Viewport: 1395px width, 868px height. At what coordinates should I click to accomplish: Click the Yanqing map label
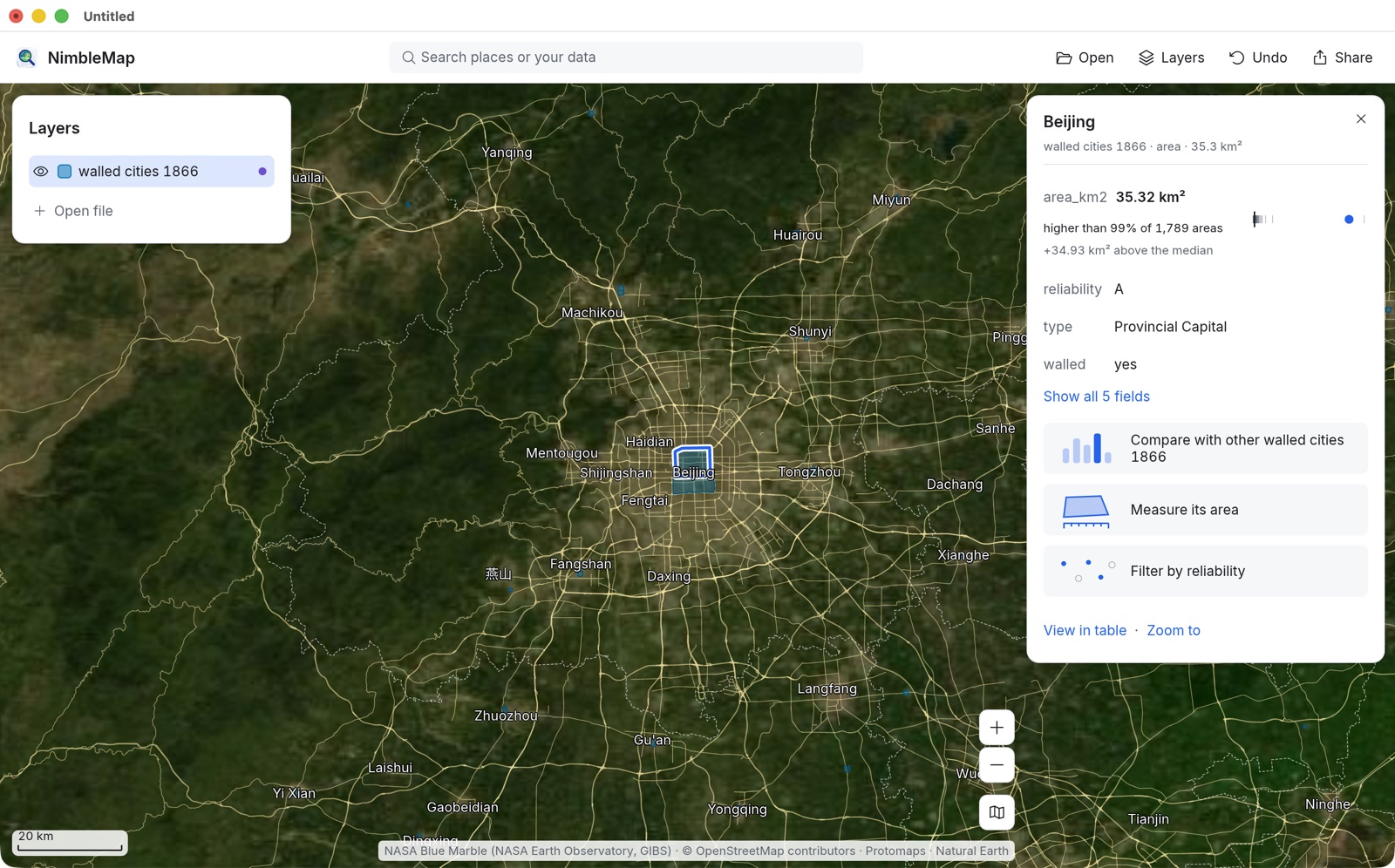pyautogui.click(x=507, y=153)
